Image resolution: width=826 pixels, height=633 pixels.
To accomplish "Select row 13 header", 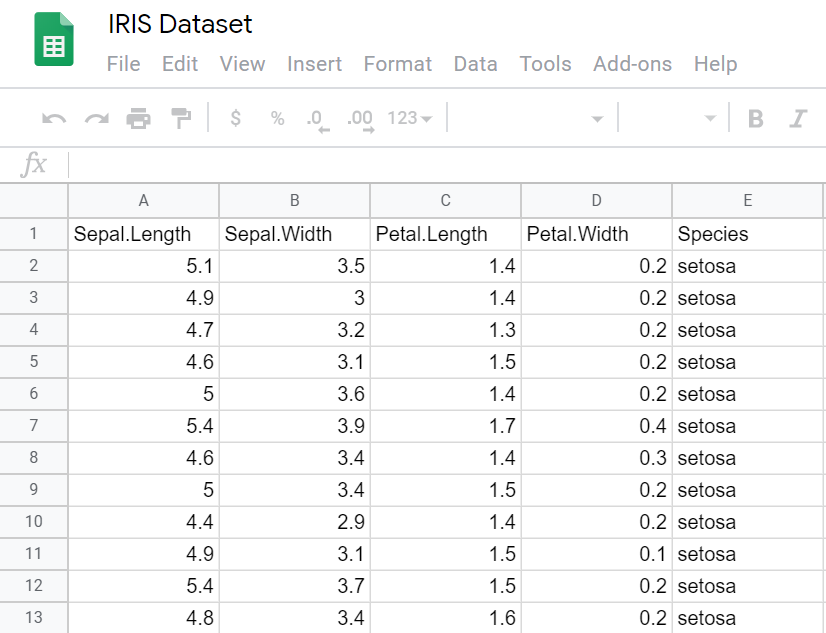I will (x=34, y=618).
